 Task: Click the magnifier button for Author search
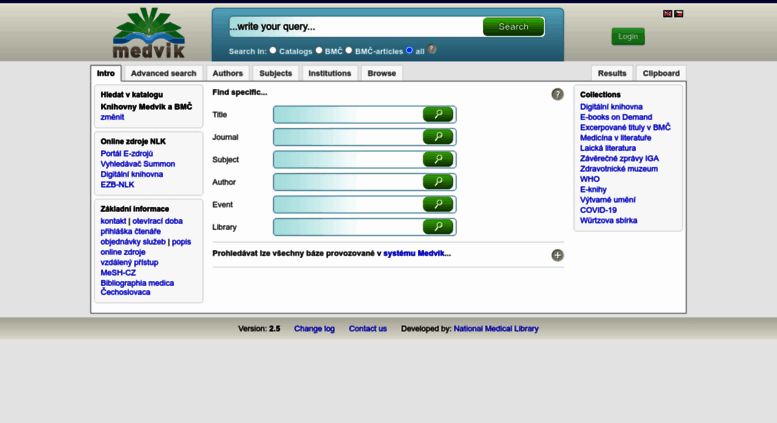click(438, 182)
